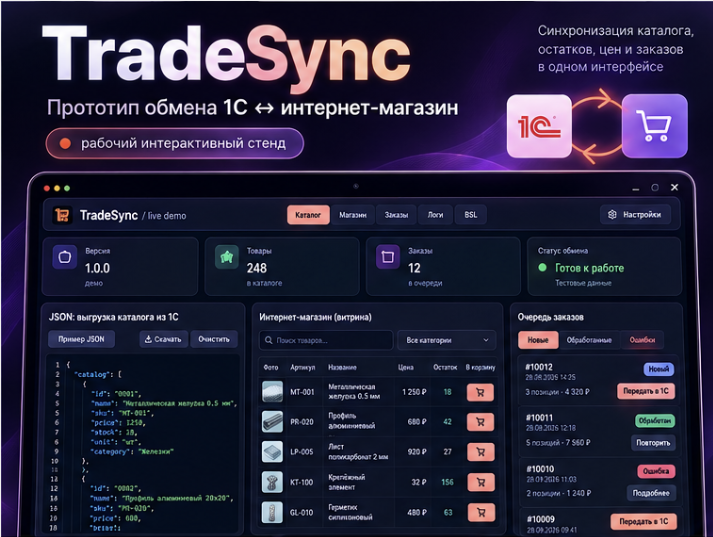Click the purple shopping cart tile
This screenshot has height=537, width=713.
tap(654, 126)
